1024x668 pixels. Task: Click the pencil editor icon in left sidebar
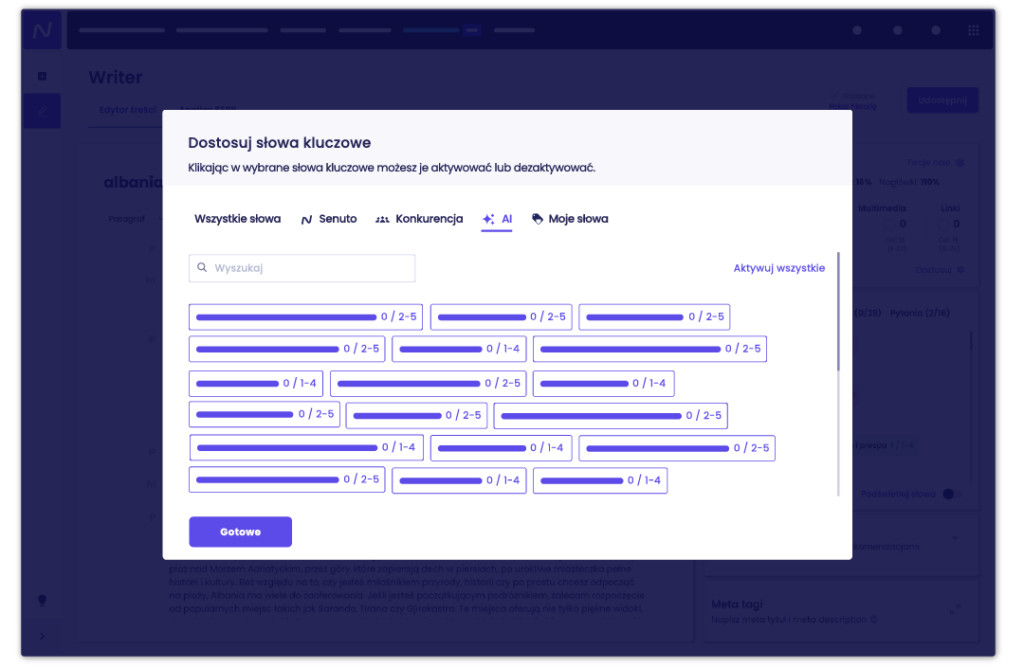click(x=42, y=111)
